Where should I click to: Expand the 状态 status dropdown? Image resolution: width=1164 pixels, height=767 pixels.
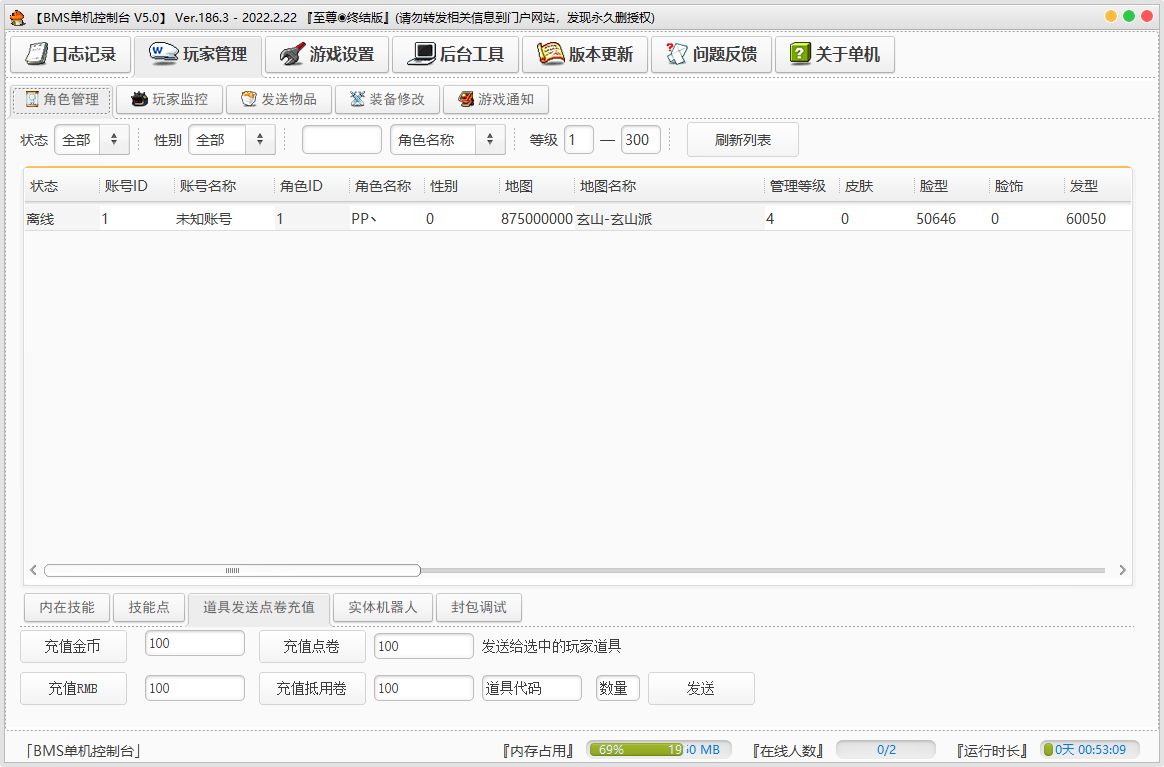tap(91, 140)
